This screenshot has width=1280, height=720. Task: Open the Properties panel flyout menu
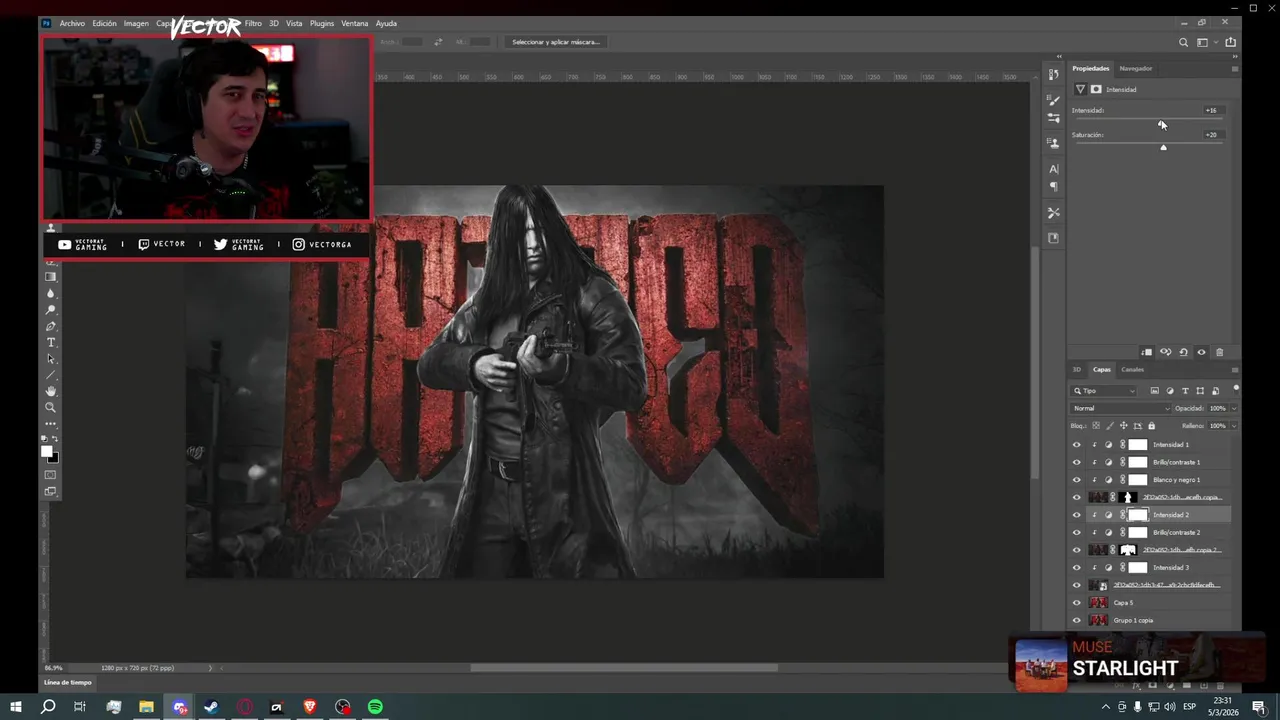(1234, 68)
